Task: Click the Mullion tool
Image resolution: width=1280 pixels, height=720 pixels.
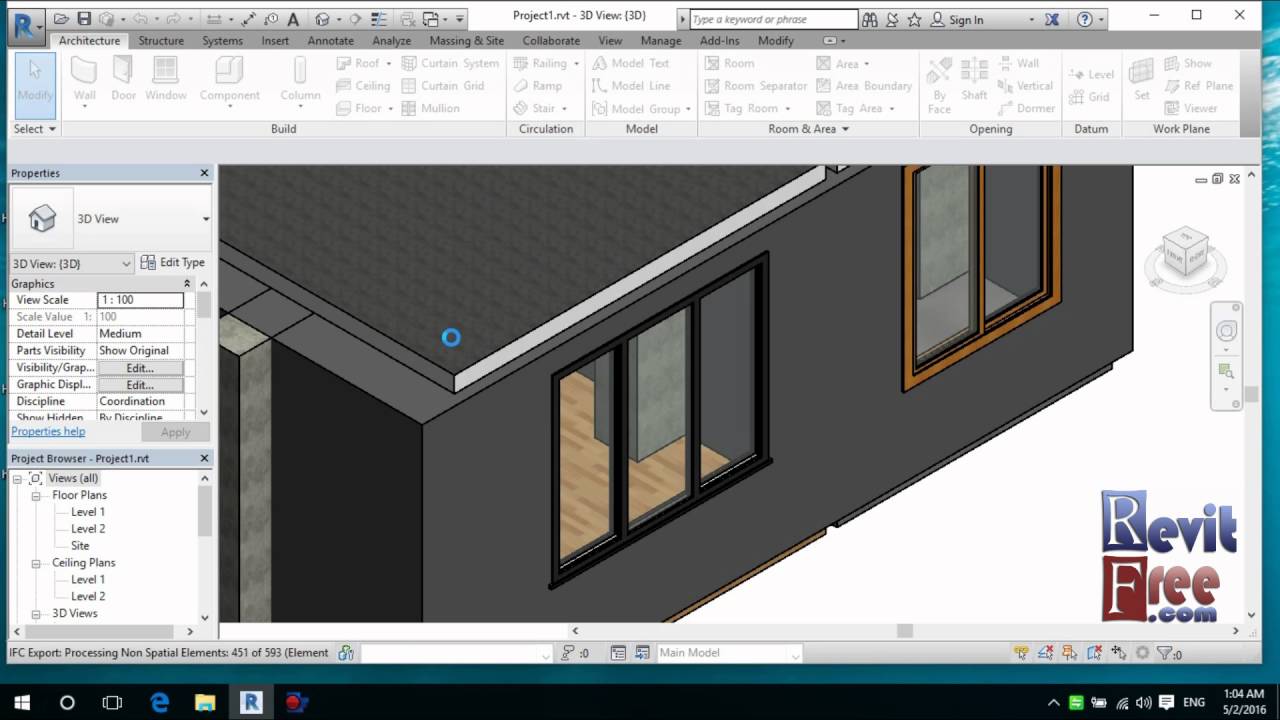Action: click(x=431, y=108)
